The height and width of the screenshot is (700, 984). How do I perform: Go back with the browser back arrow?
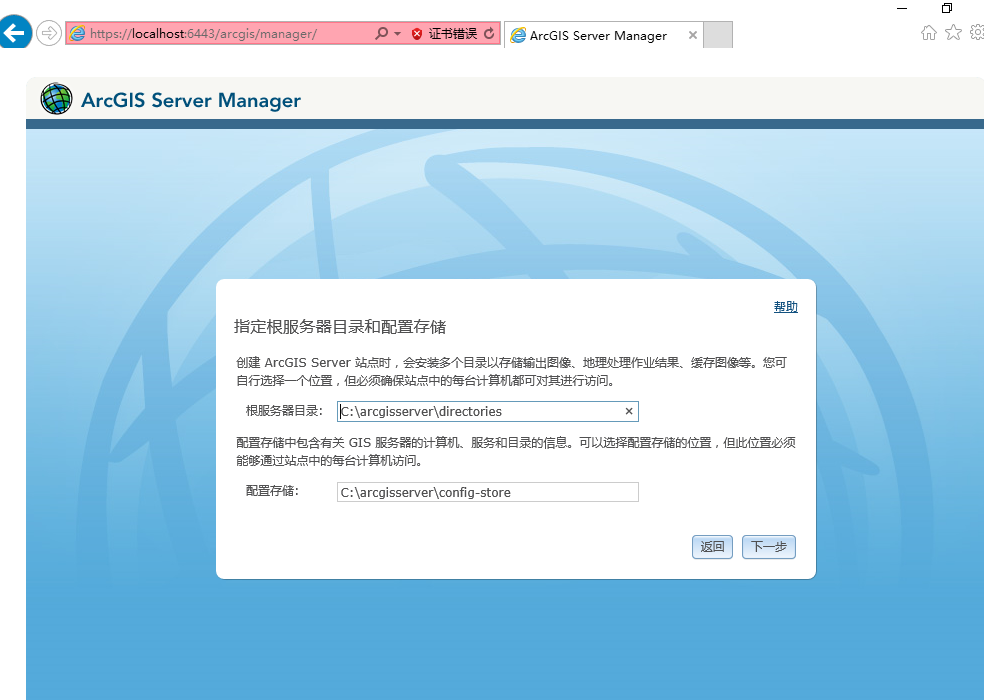tap(14, 32)
